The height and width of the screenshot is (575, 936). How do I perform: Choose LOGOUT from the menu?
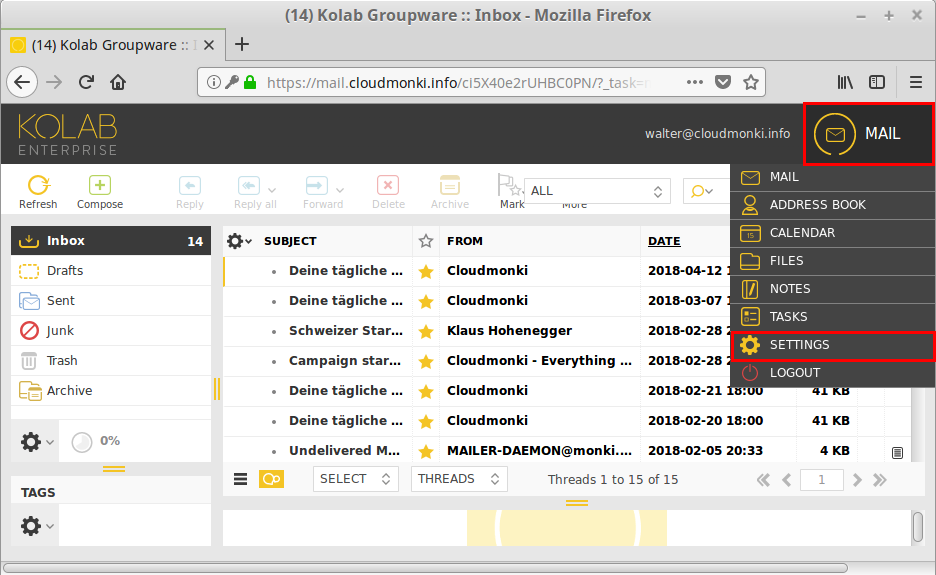[x=833, y=373]
